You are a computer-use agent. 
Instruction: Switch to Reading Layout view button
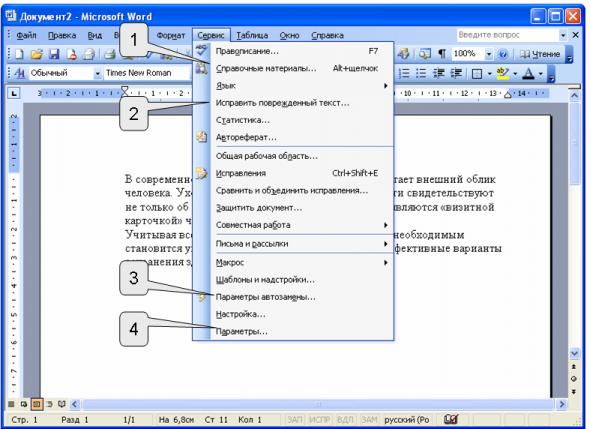point(61,404)
